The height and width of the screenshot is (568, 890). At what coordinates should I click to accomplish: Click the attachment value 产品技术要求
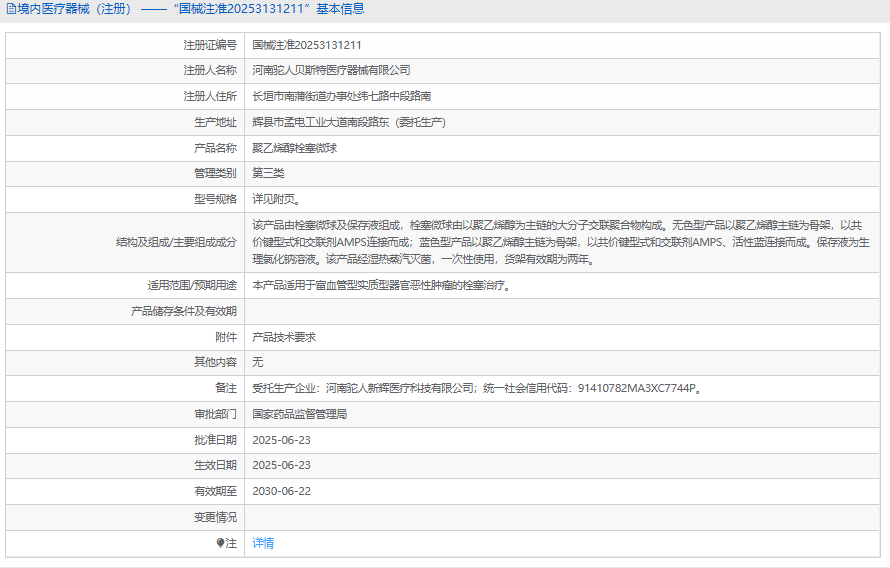click(x=284, y=337)
